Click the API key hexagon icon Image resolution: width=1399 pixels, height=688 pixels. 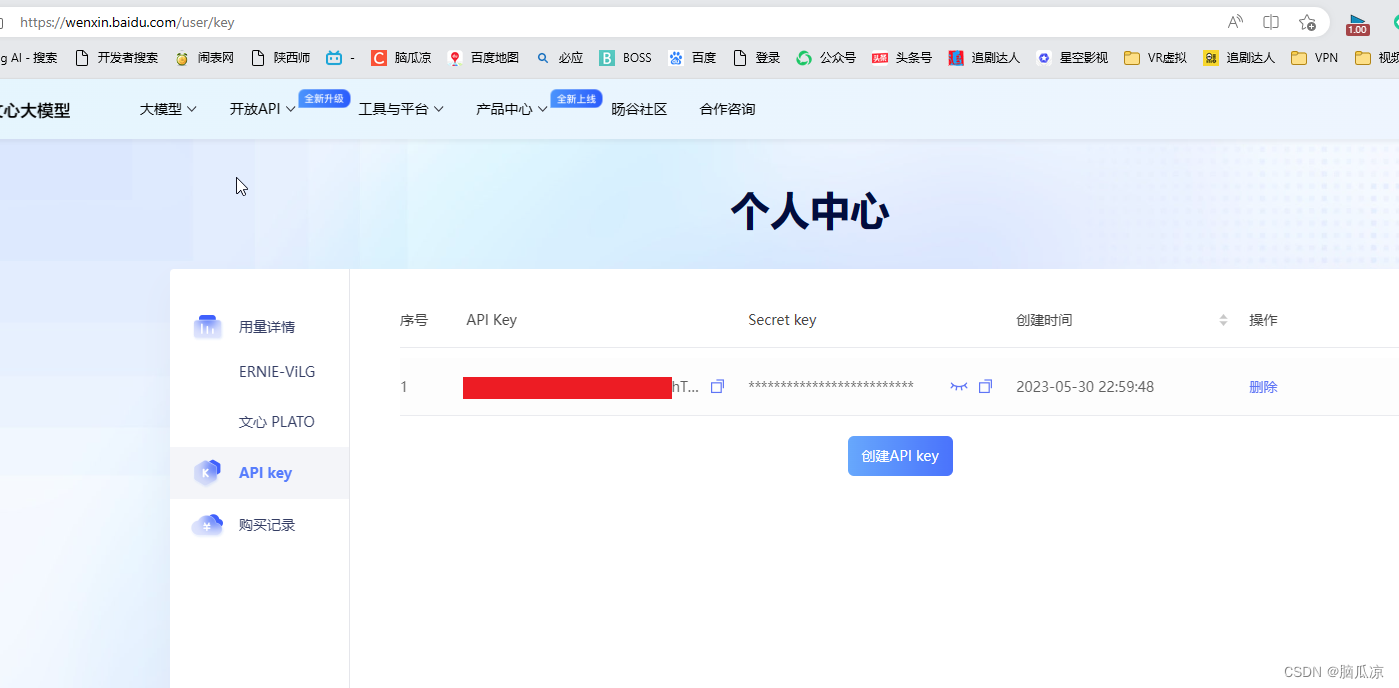point(207,473)
